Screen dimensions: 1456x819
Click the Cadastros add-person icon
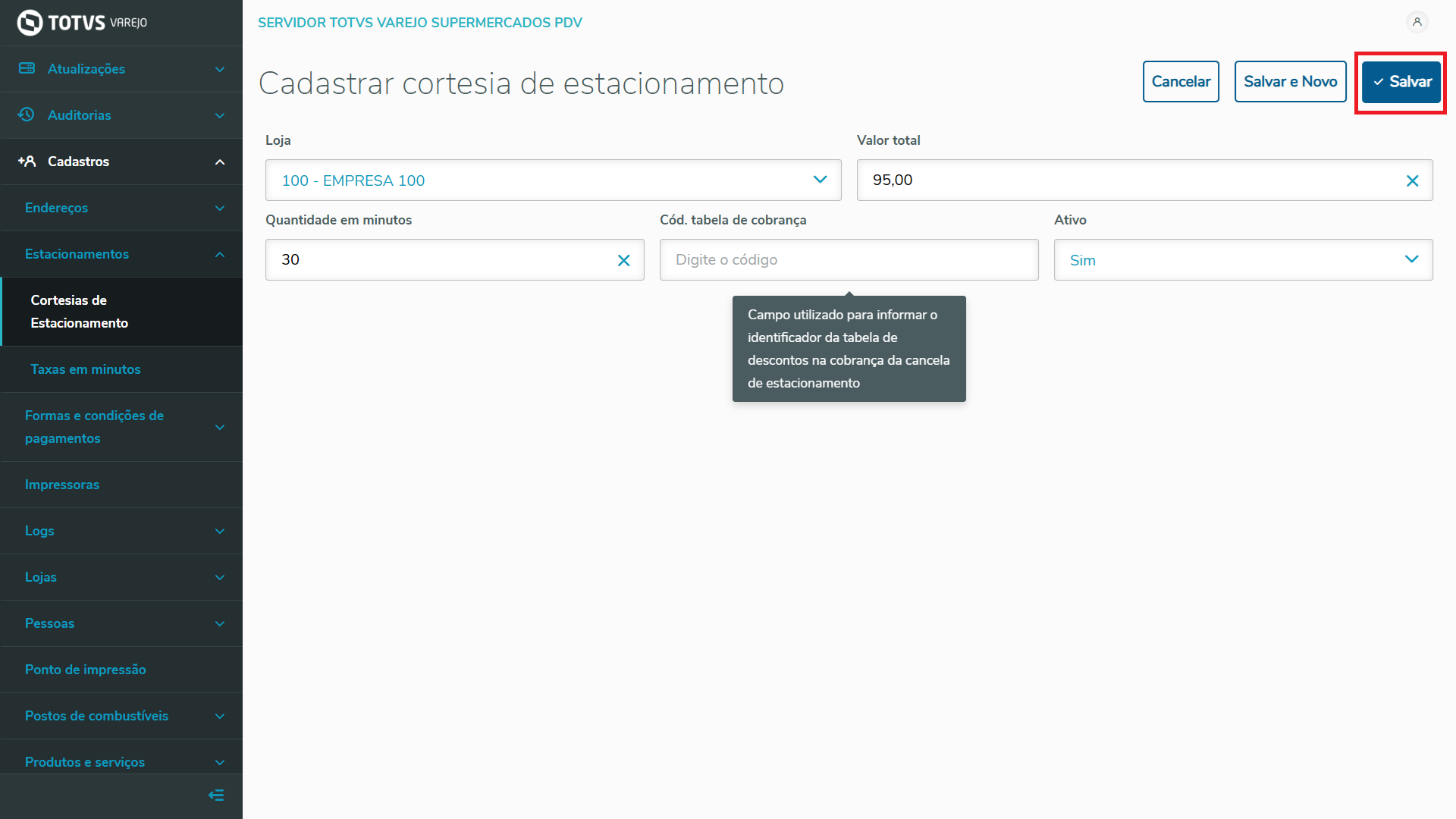tap(27, 161)
